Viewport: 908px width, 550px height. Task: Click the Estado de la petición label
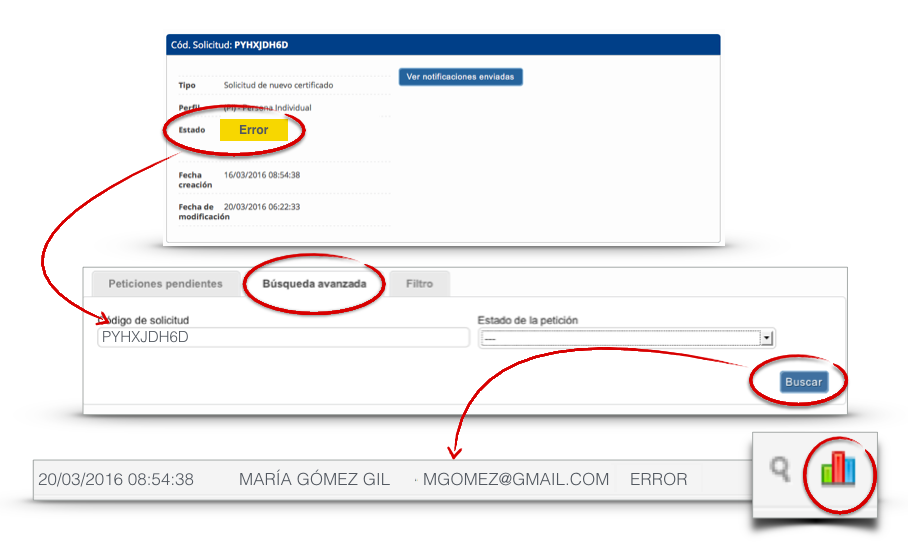(527, 320)
